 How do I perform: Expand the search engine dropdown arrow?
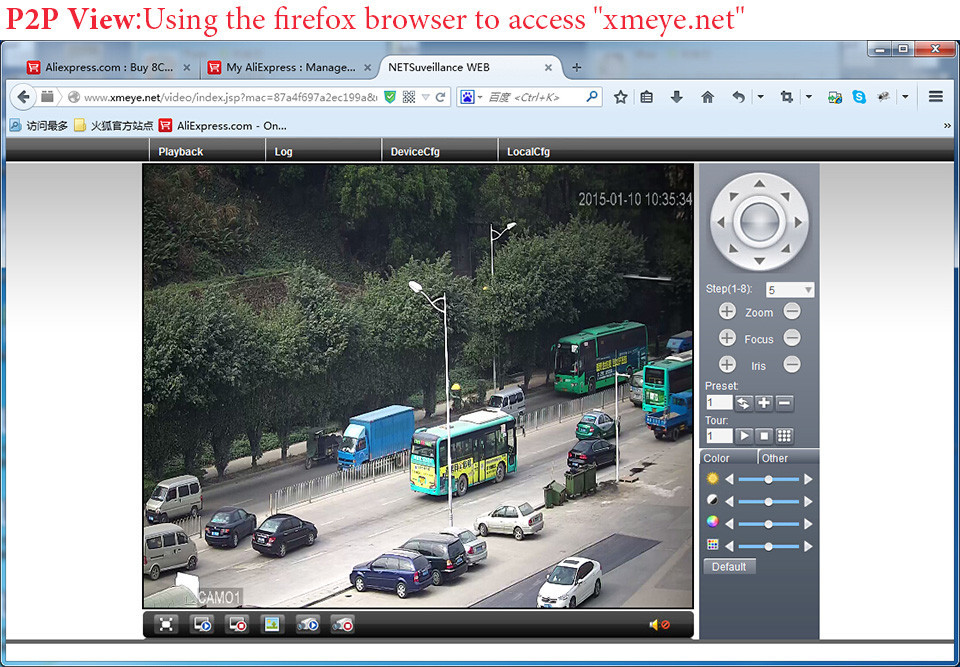(x=480, y=97)
